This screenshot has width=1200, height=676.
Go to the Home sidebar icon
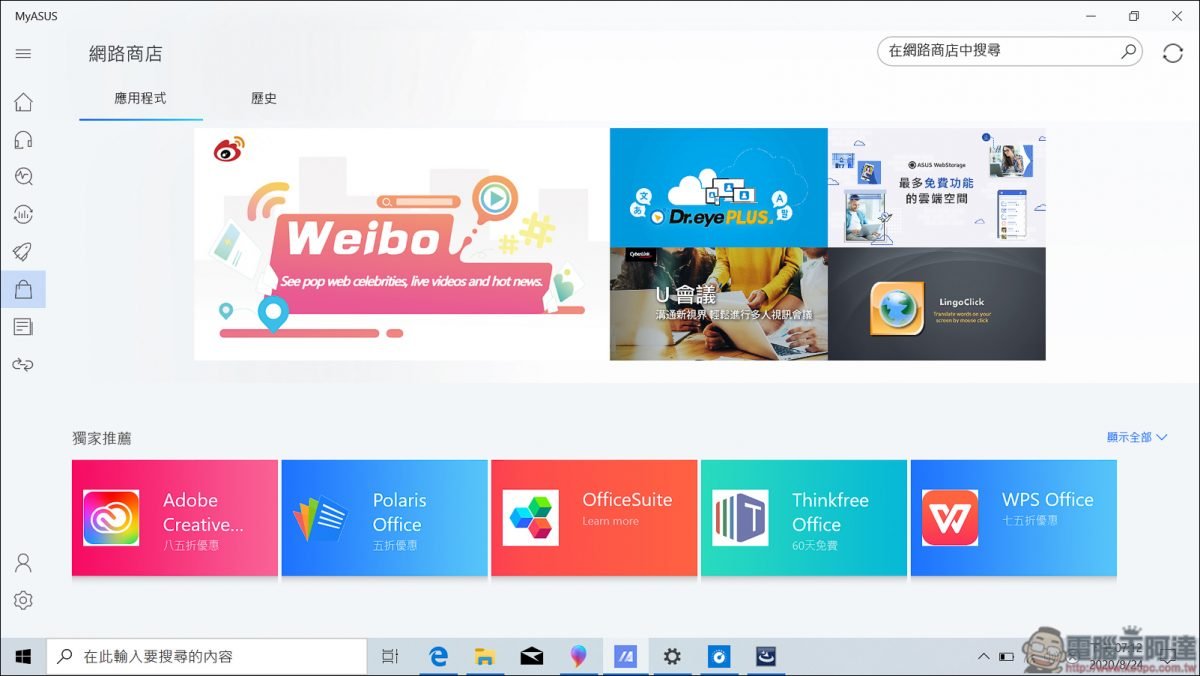click(23, 102)
